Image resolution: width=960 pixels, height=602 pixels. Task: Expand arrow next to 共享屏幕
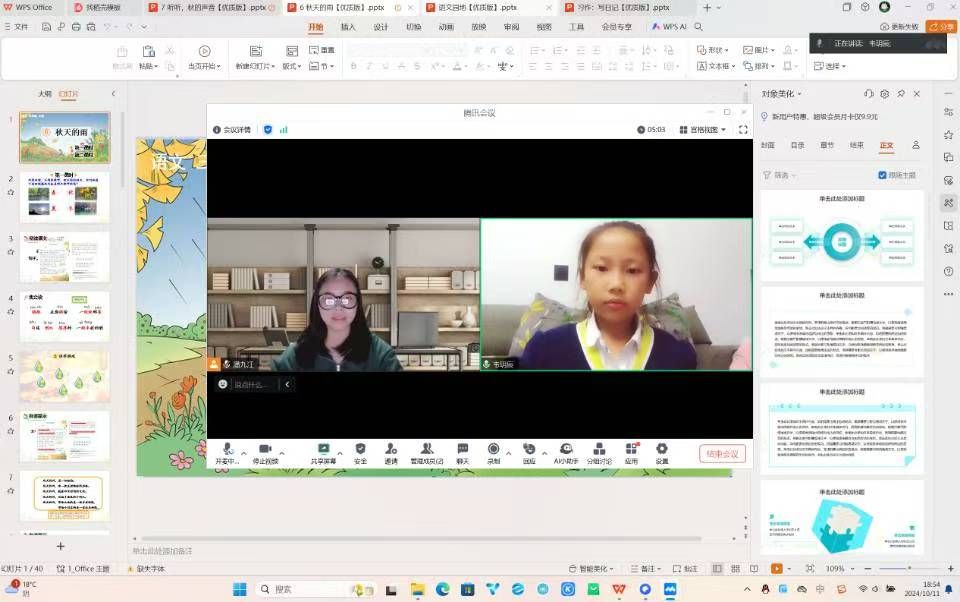click(x=340, y=453)
